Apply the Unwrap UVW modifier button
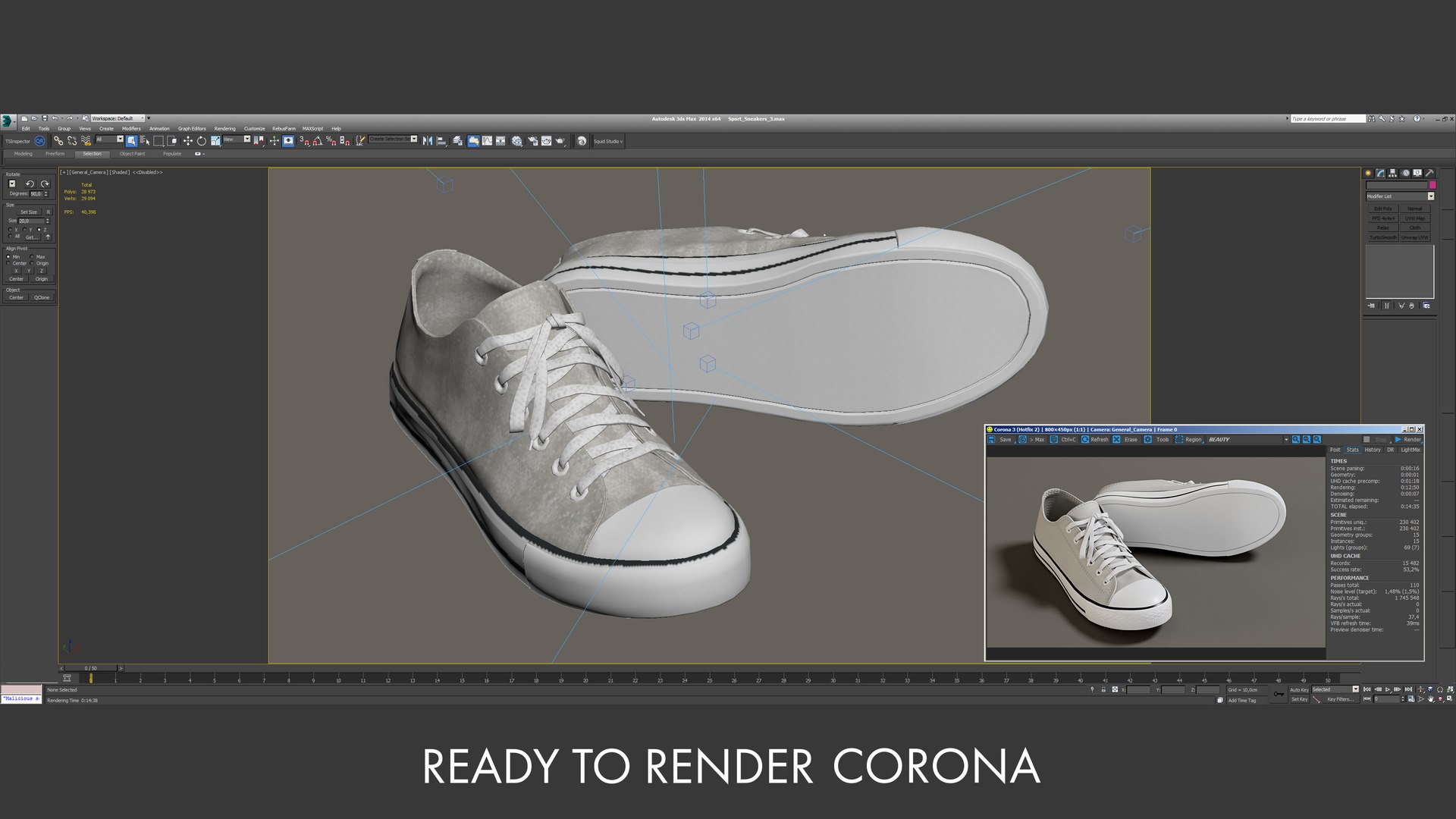 point(1415,237)
